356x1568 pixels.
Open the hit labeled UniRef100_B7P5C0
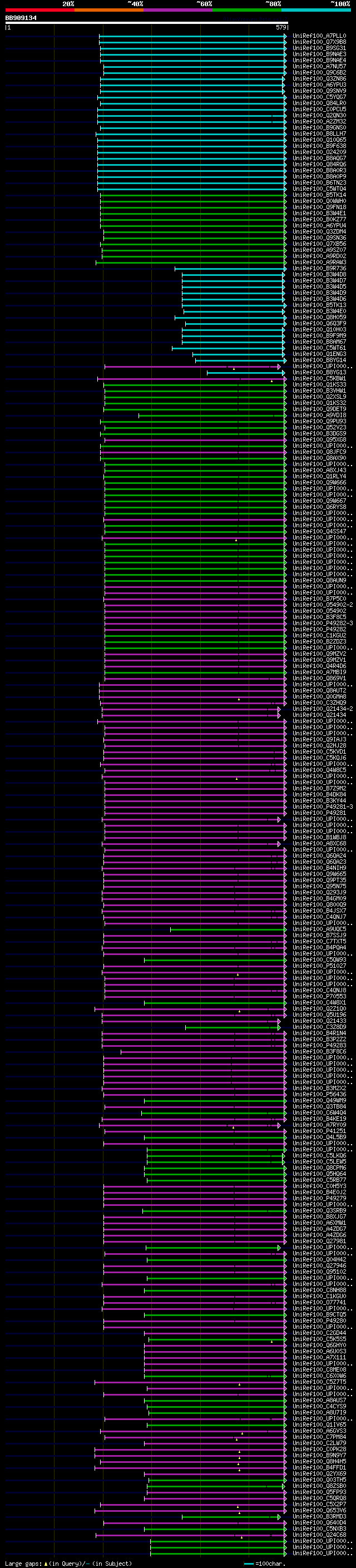319,599
